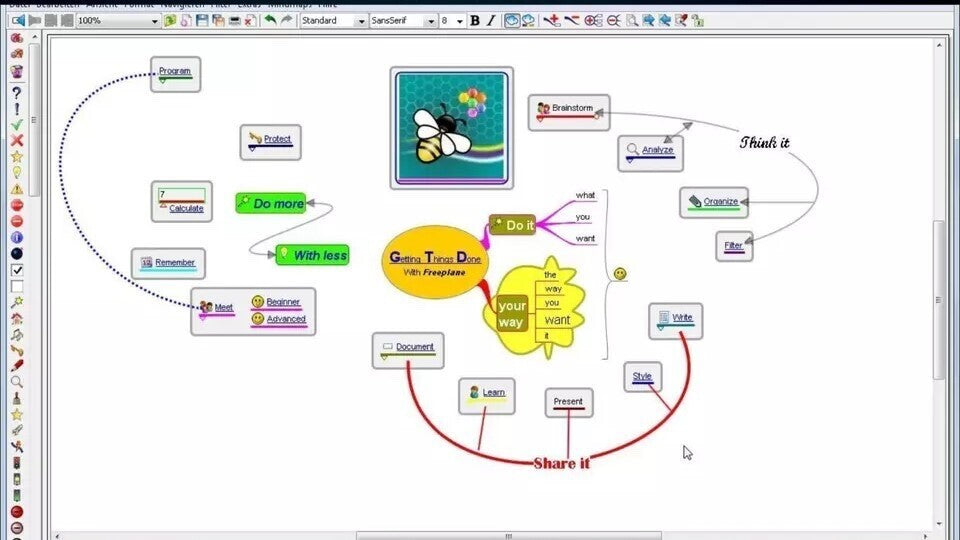Select the unchecked box icon in sidebar
The height and width of the screenshot is (540, 960).
pyautogui.click(x=16, y=286)
